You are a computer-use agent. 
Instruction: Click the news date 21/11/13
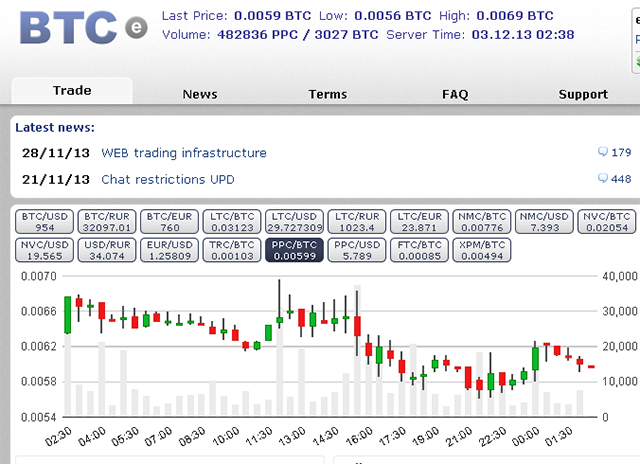(x=56, y=180)
